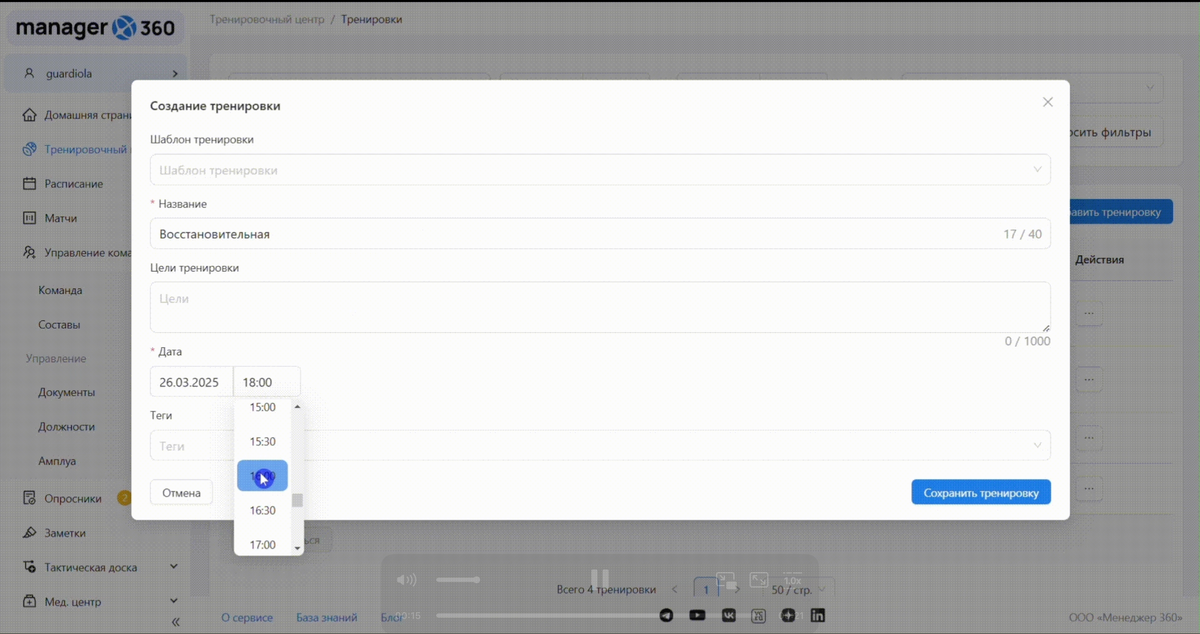Select the highlighted 16:00 time option
The height and width of the screenshot is (634, 1200).
pos(262,476)
